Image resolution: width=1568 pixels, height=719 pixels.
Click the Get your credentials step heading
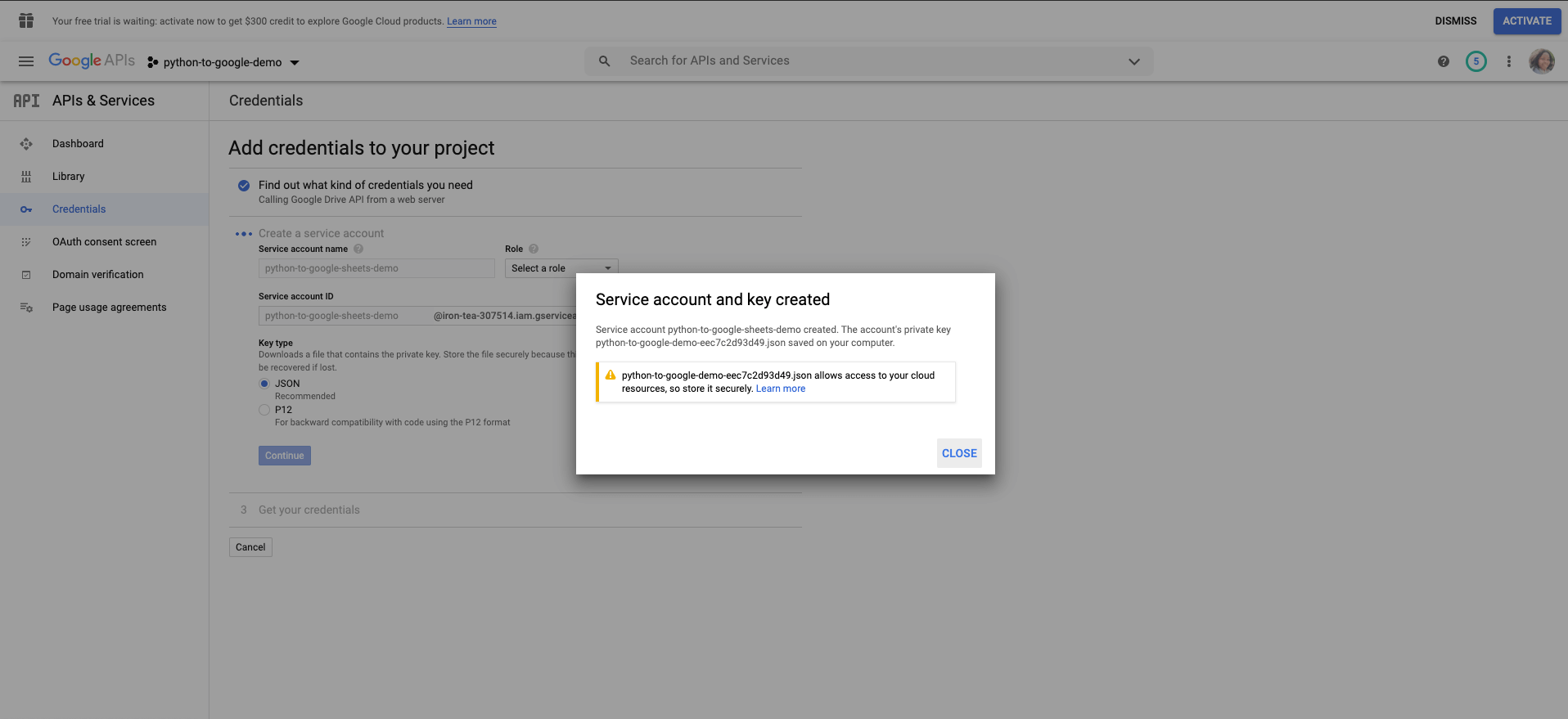coord(309,510)
